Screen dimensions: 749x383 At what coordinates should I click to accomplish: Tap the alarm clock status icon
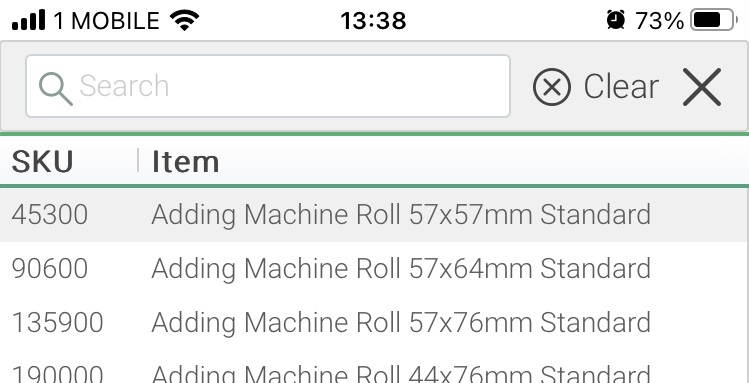pyautogui.click(x=616, y=20)
